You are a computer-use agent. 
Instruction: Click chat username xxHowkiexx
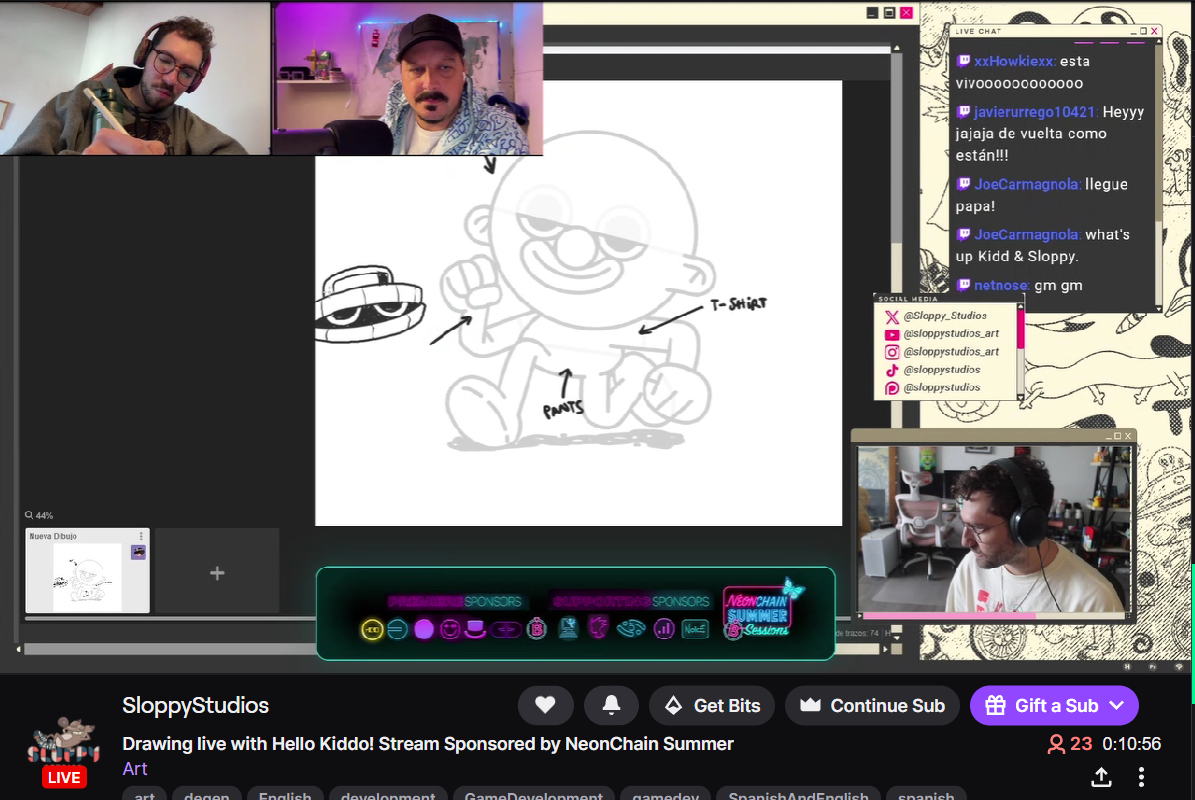point(1014,61)
